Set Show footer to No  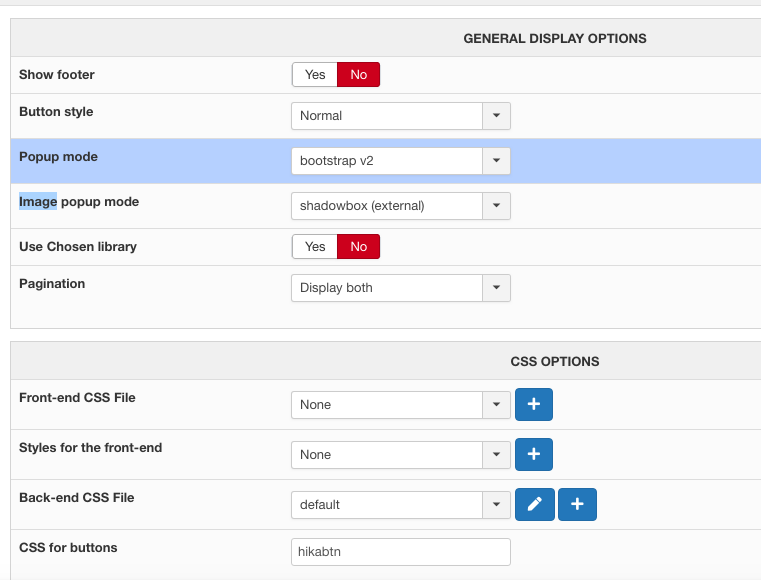coord(358,75)
